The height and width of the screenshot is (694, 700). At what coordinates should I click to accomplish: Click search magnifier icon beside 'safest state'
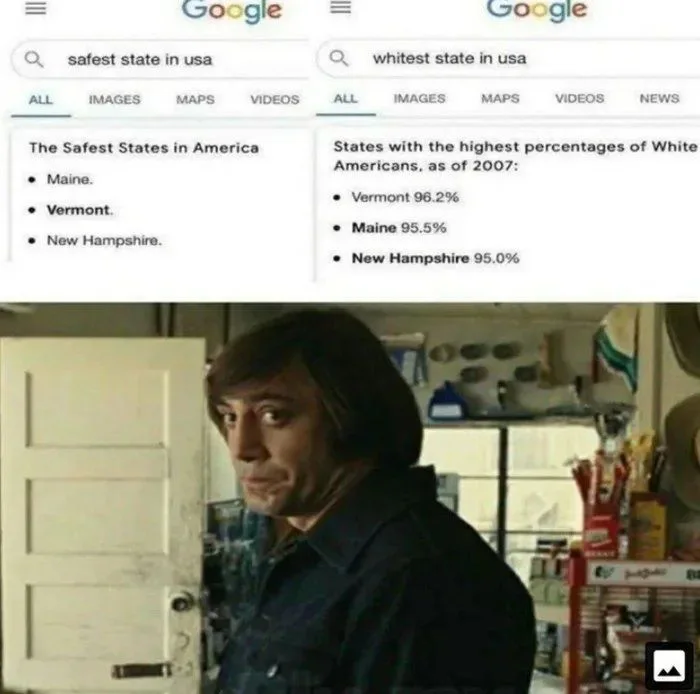[x=34, y=59]
